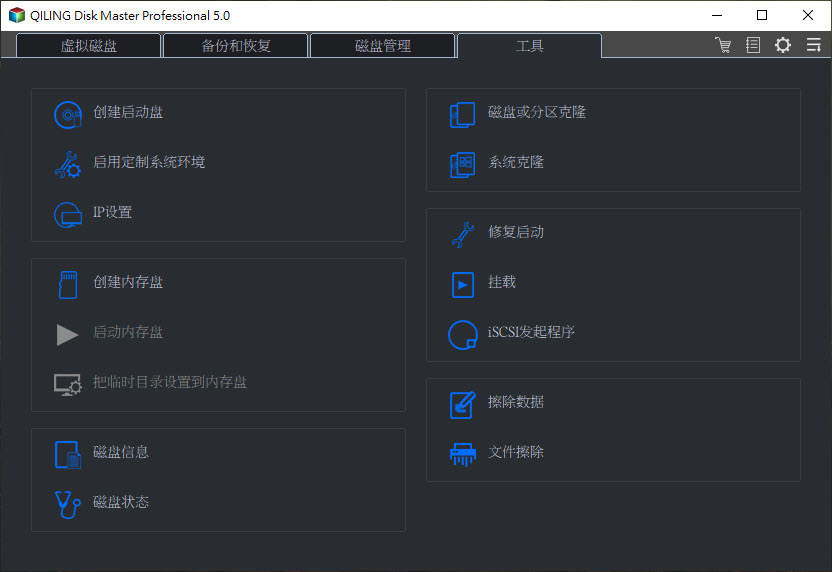Screen dimensions: 832x572
Task: Switch to the 虚拟磁盘 tab
Action: coord(89,46)
